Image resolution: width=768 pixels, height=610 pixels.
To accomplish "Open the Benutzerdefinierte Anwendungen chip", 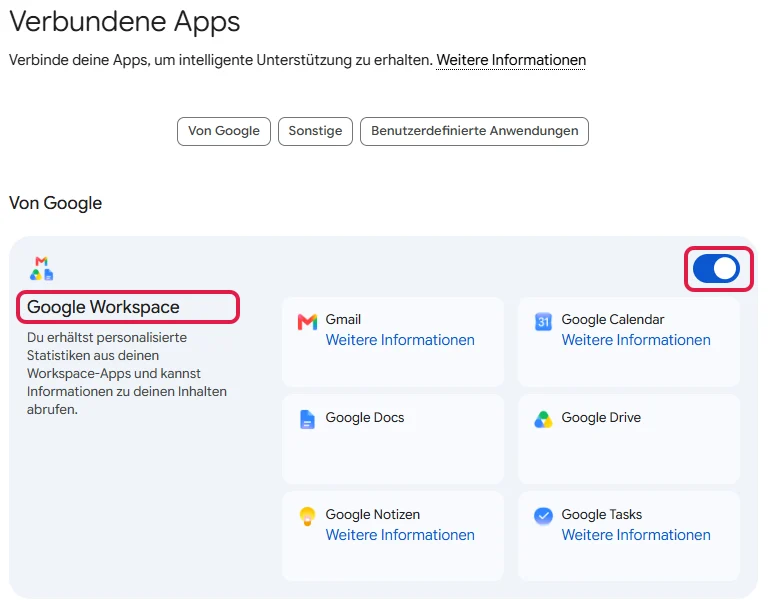I will [475, 131].
